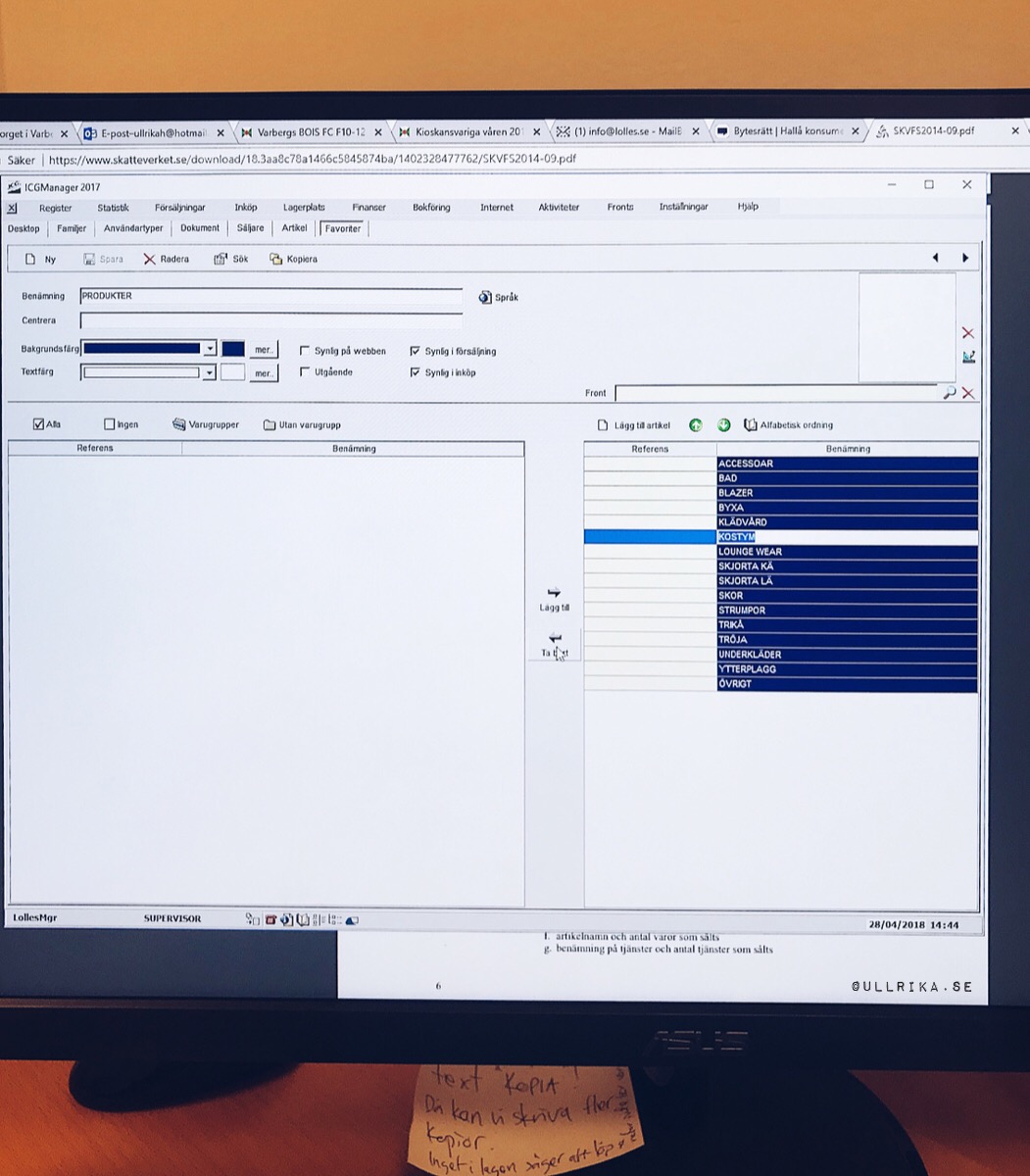Click the Kopiera copy icon
The height and width of the screenshot is (1176, 1030).
[276, 260]
